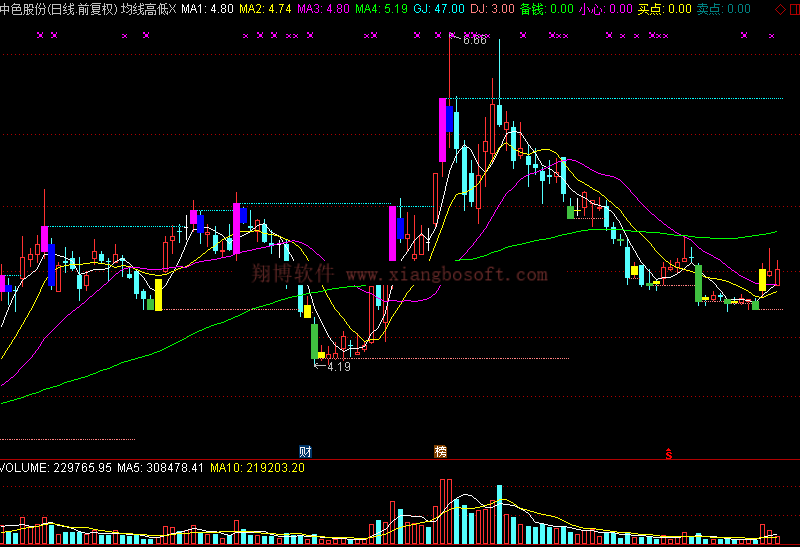
Task: Click the VOLUME: 229765.95 label
Action: 56,467
